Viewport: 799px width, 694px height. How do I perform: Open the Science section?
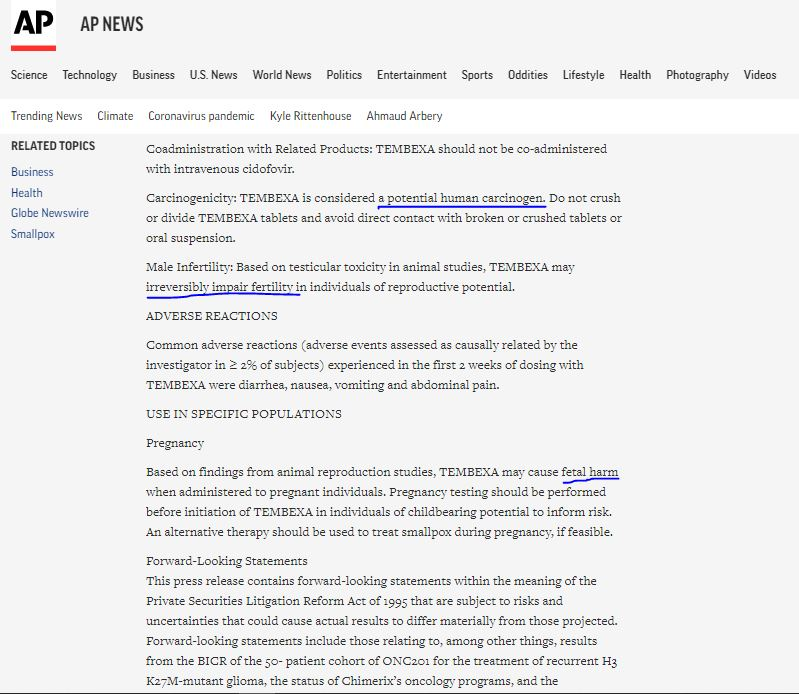click(x=29, y=75)
